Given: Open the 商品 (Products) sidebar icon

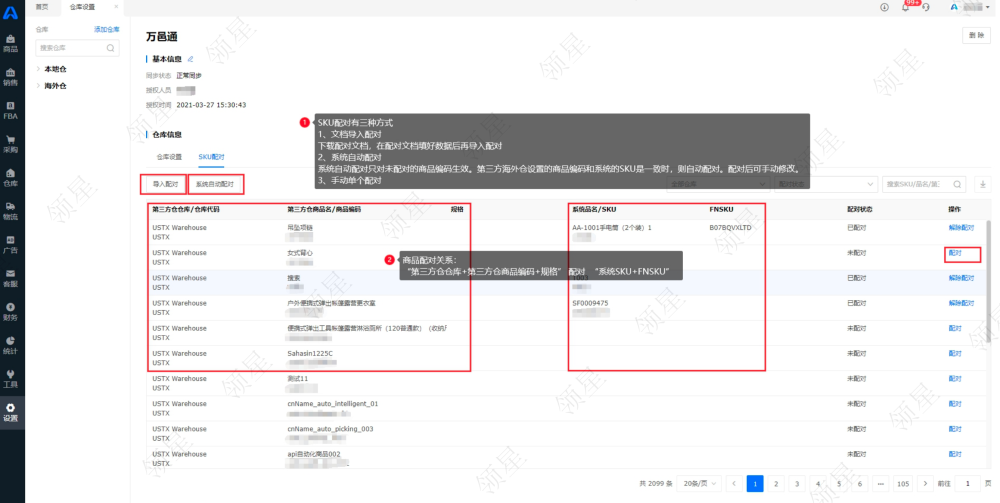Looking at the screenshot, I should pos(11,42).
